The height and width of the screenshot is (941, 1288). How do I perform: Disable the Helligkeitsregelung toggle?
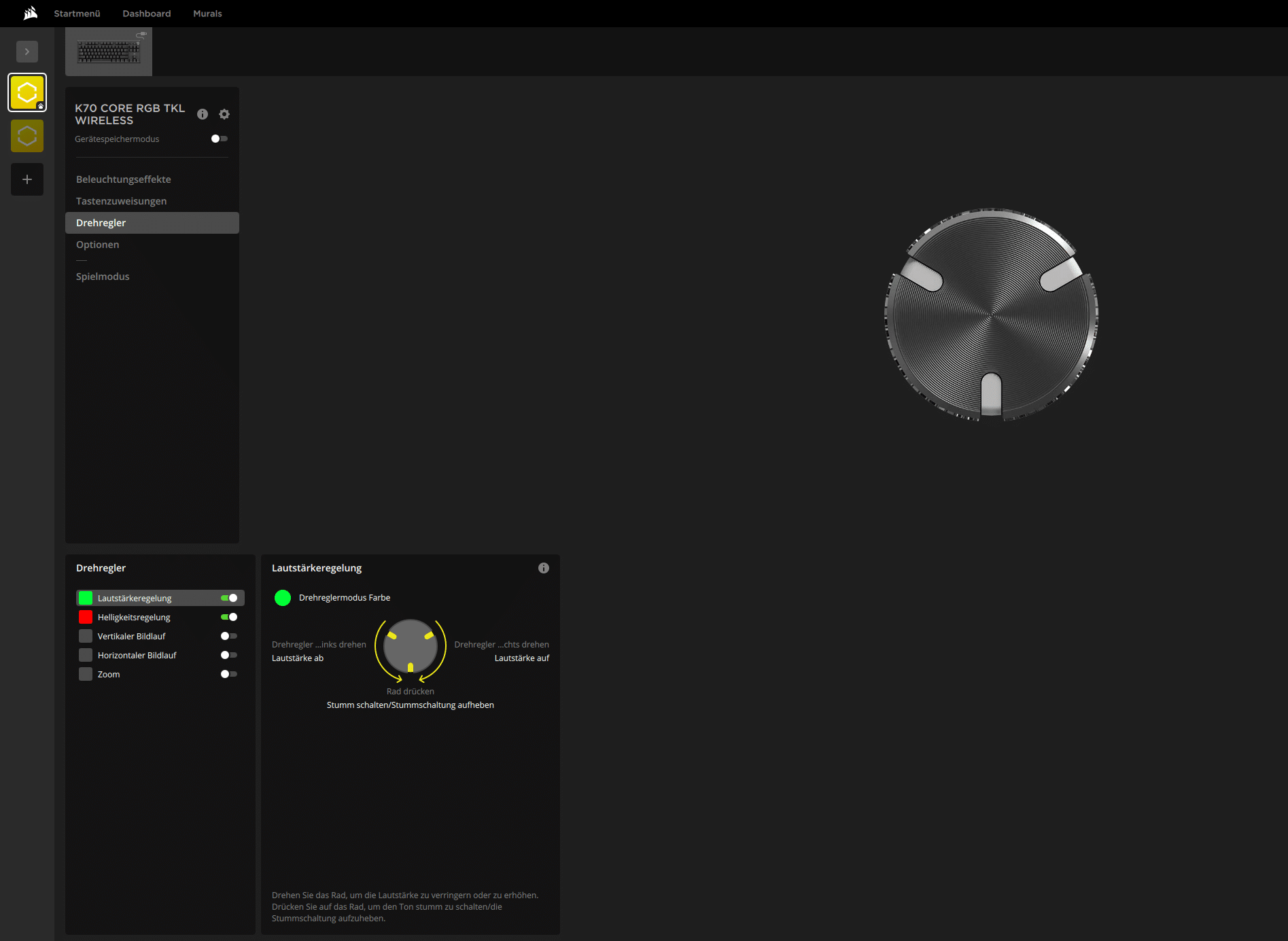click(x=229, y=617)
